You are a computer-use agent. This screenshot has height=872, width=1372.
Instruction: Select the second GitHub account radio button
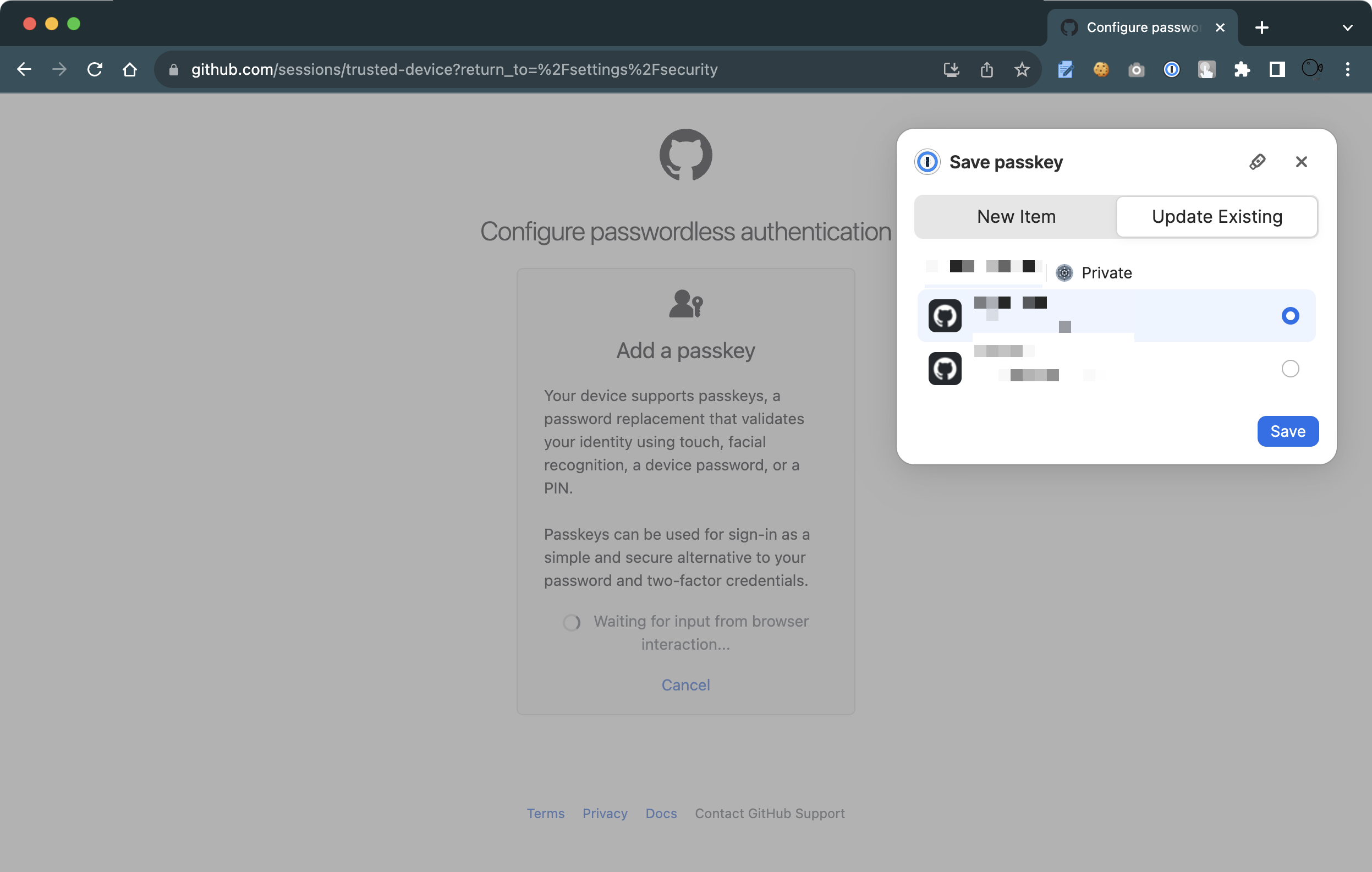pos(1290,369)
